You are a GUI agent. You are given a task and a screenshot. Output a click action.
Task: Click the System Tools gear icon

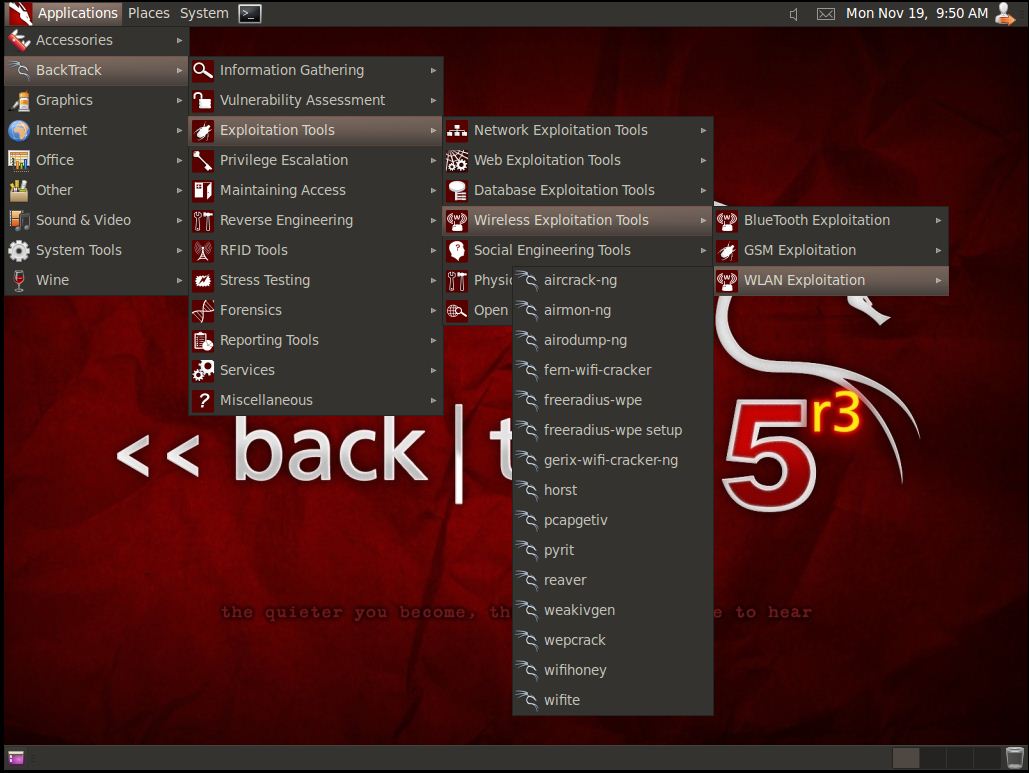point(19,251)
